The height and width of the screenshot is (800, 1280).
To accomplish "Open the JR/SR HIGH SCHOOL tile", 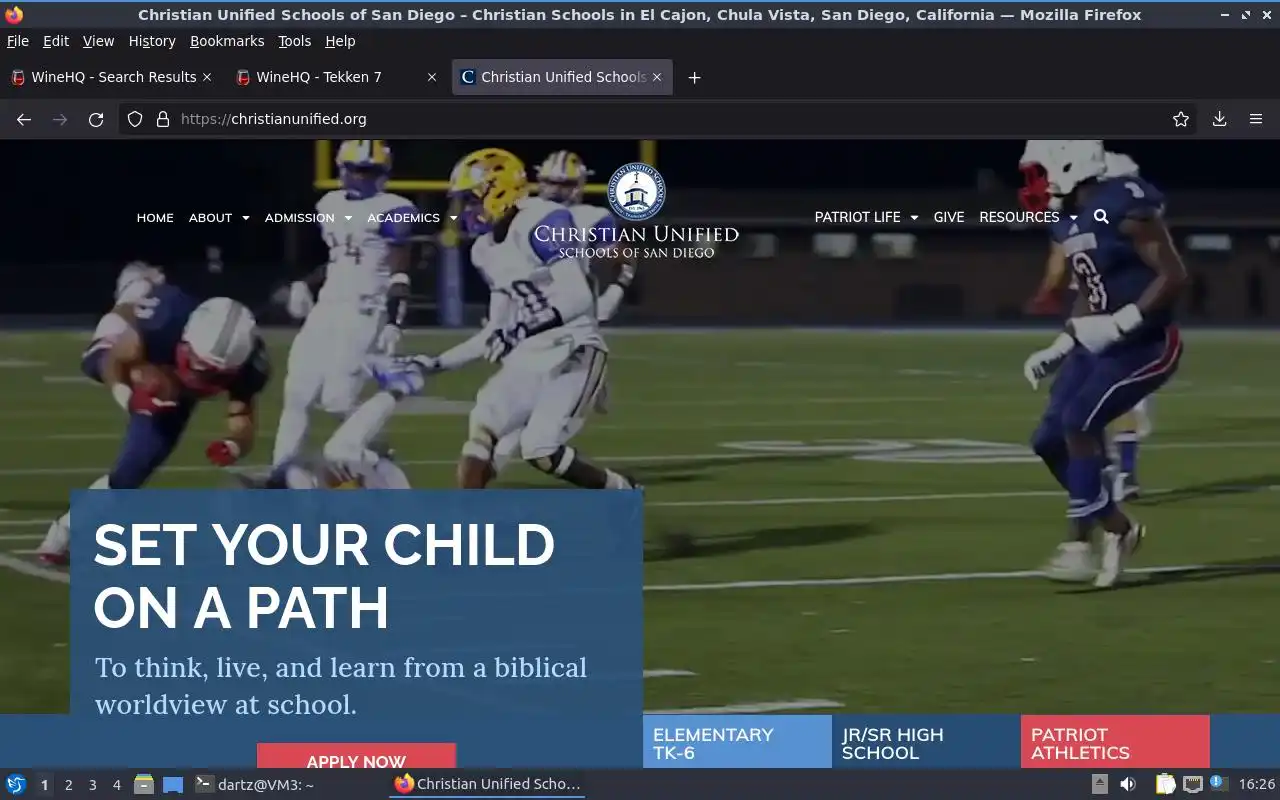I will (x=926, y=742).
